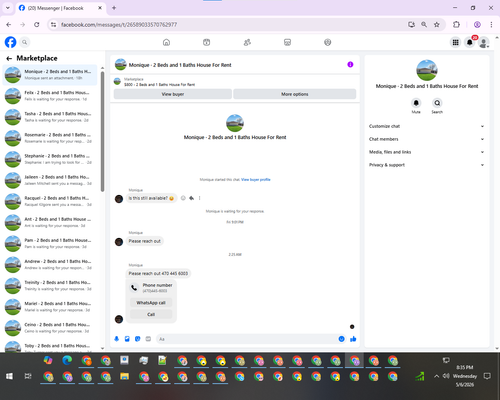Click the conversation list scrollbar
Viewport: 500px width, 400px height.
coord(102,132)
